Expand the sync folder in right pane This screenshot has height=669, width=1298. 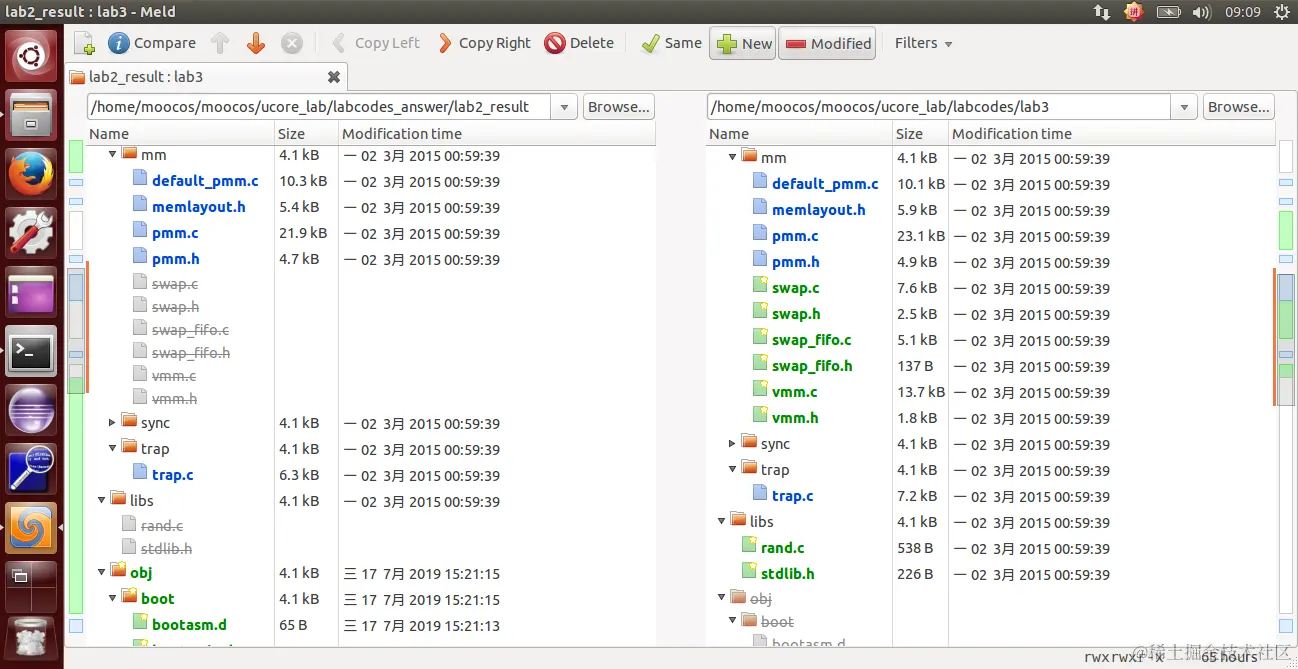[x=733, y=444]
